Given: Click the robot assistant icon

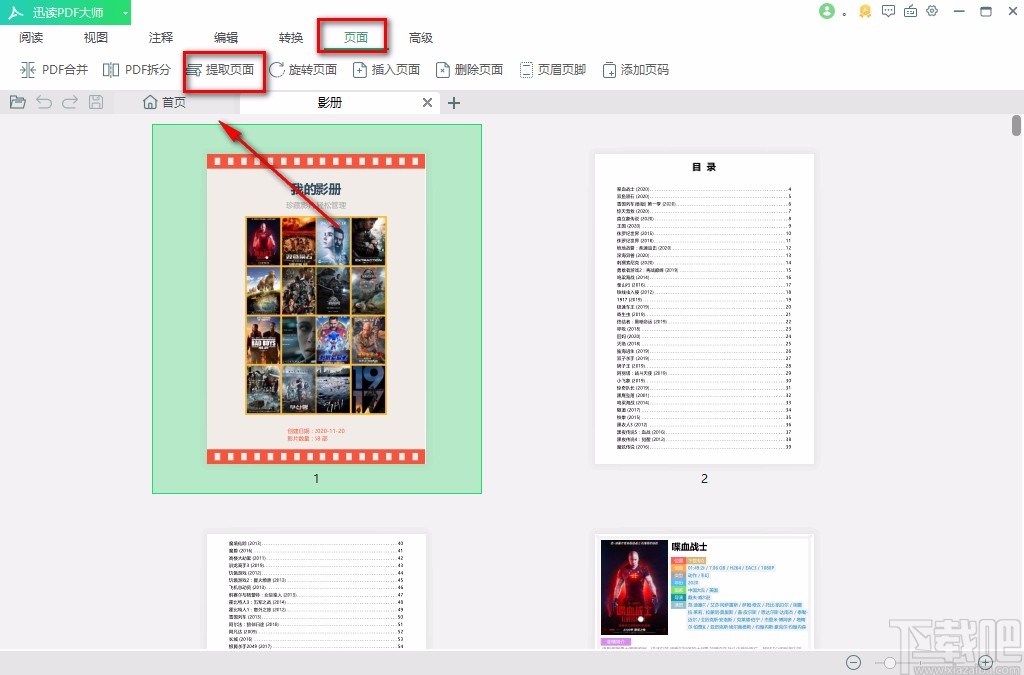Looking at the screenshot, I should [x=910, y=11].
